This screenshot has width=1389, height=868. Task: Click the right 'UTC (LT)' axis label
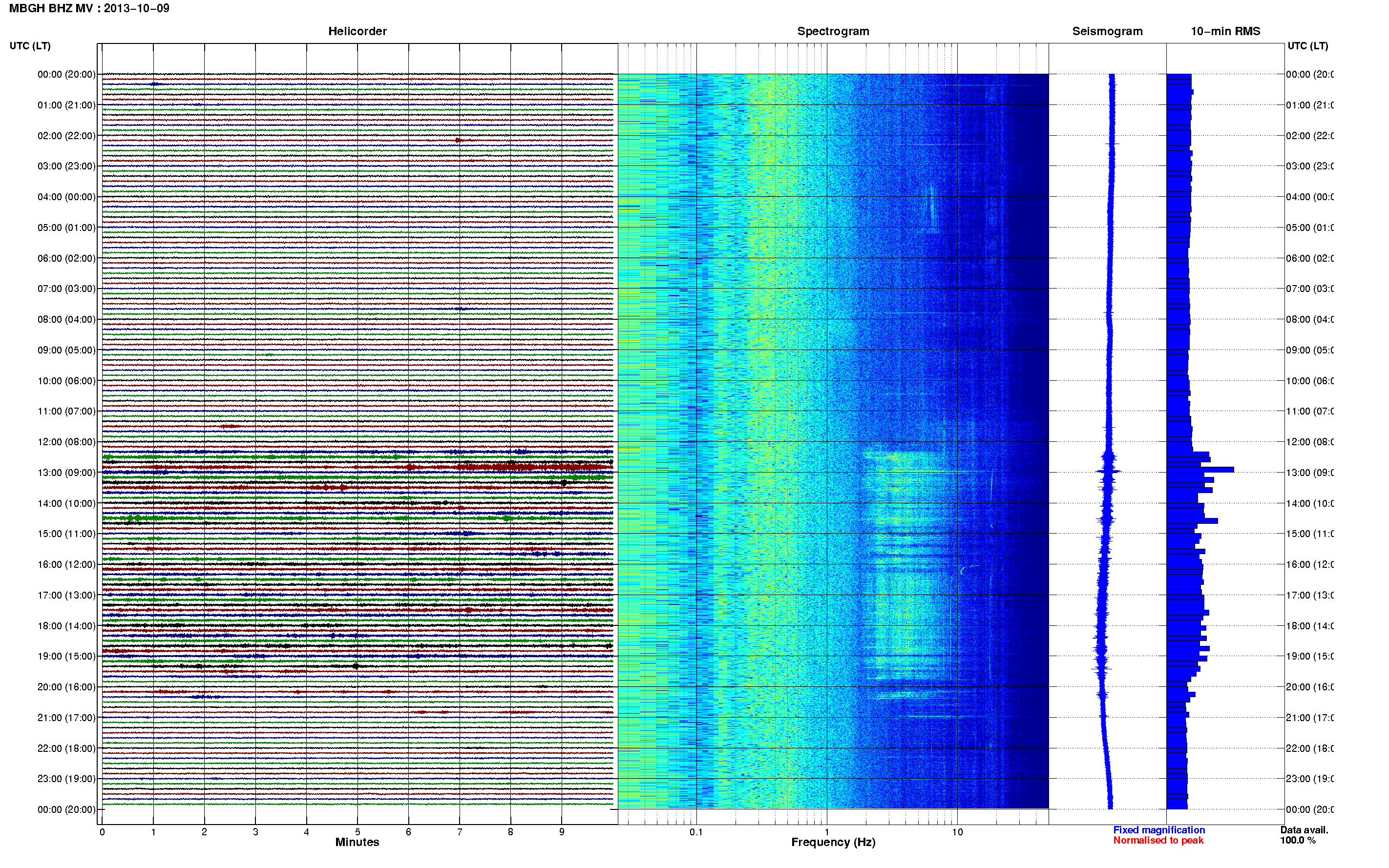[x=1307, y=46]
